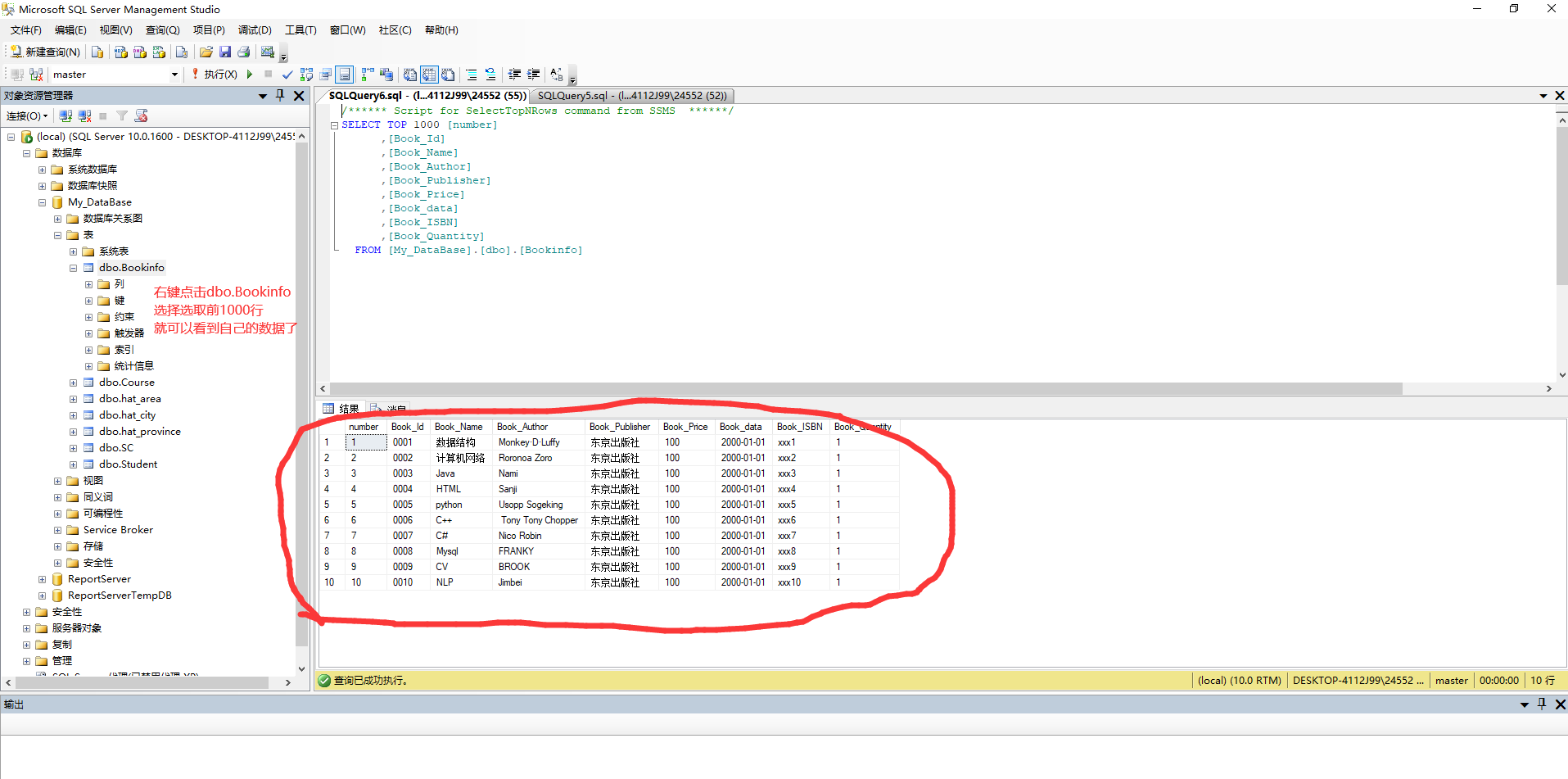Open the 查询(Q) menu
1568x779 pixels.
(162, 30)
